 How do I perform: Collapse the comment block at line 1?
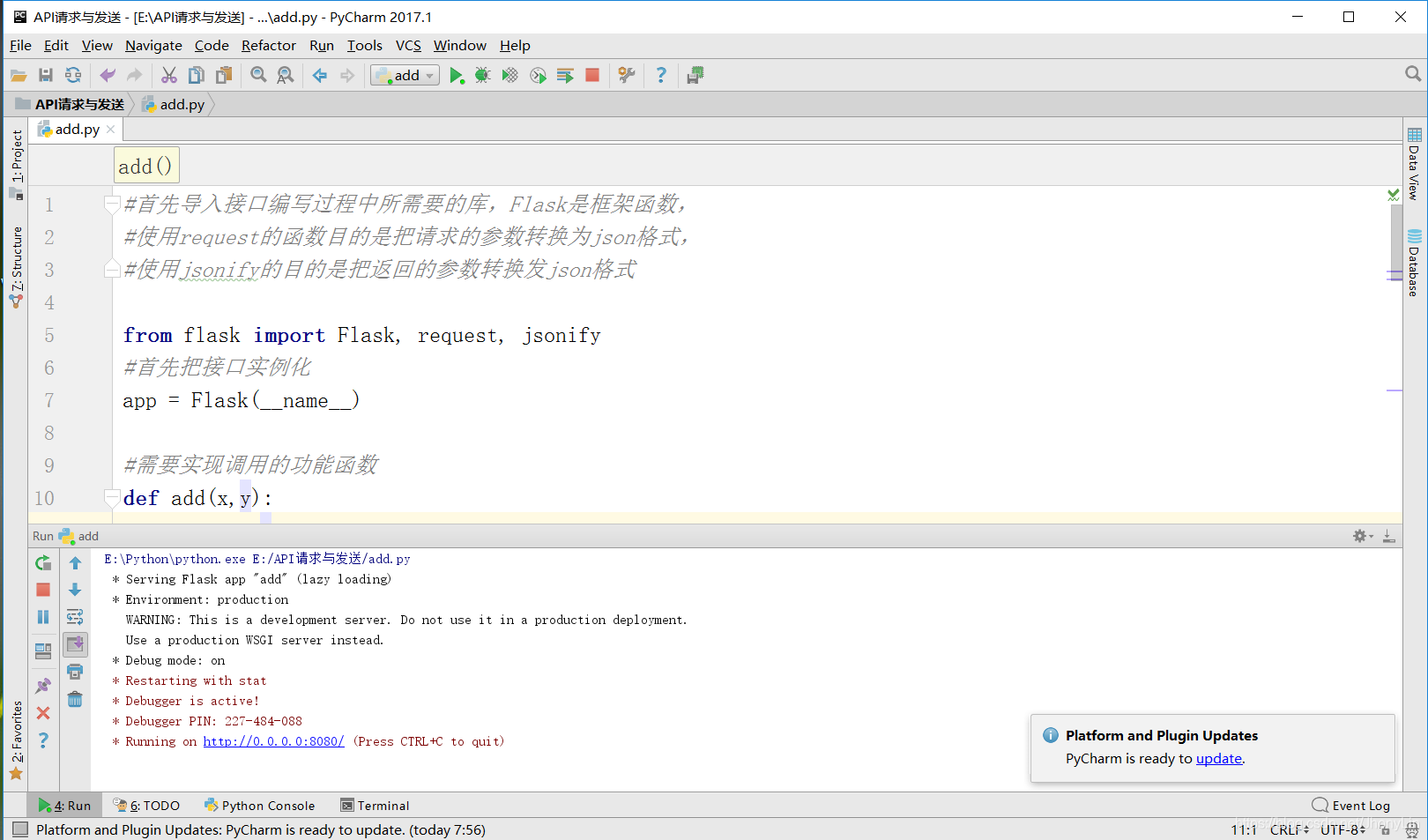[112, 204]
